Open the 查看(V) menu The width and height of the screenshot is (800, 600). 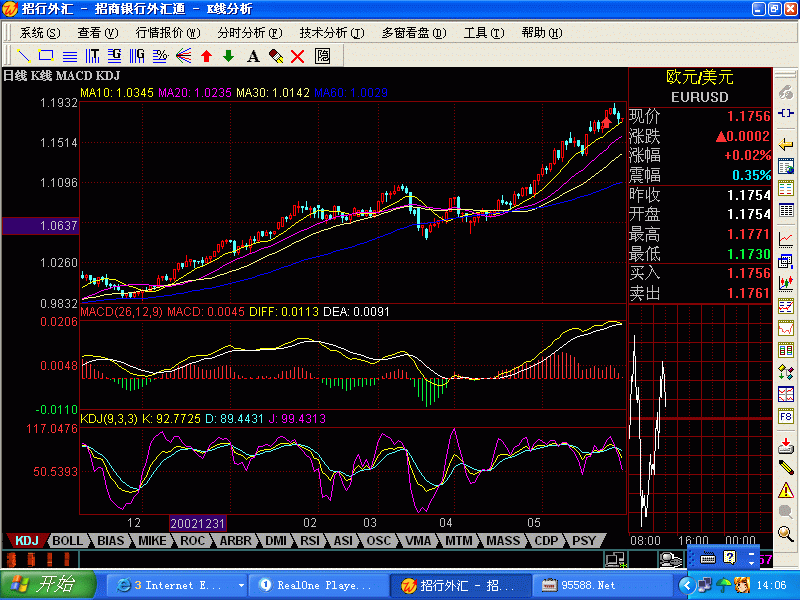click(98, 33)
